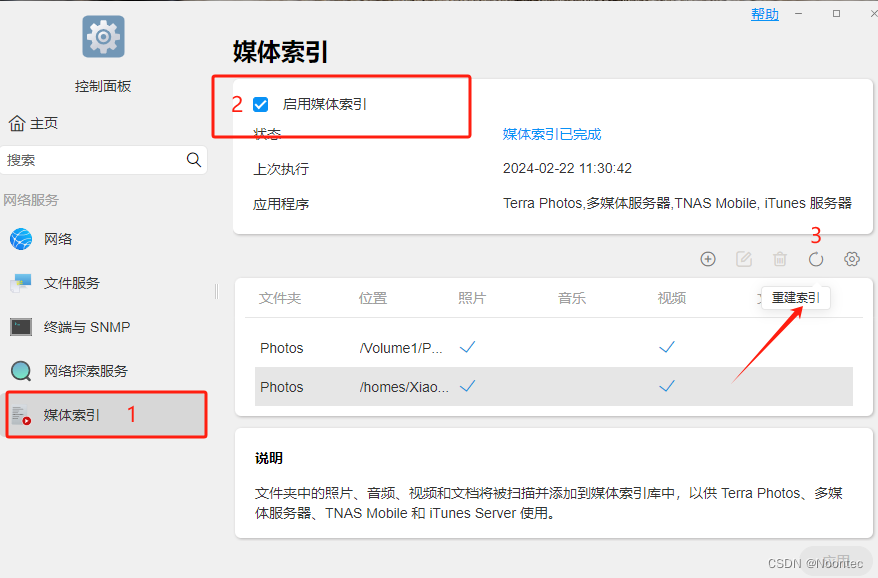
Task: Select the edit pencil icon
Action: coord(744,259)
